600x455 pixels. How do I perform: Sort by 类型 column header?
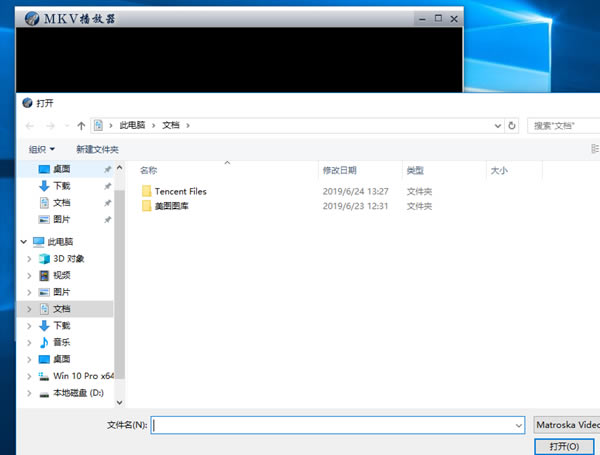[x=415, y=170]
